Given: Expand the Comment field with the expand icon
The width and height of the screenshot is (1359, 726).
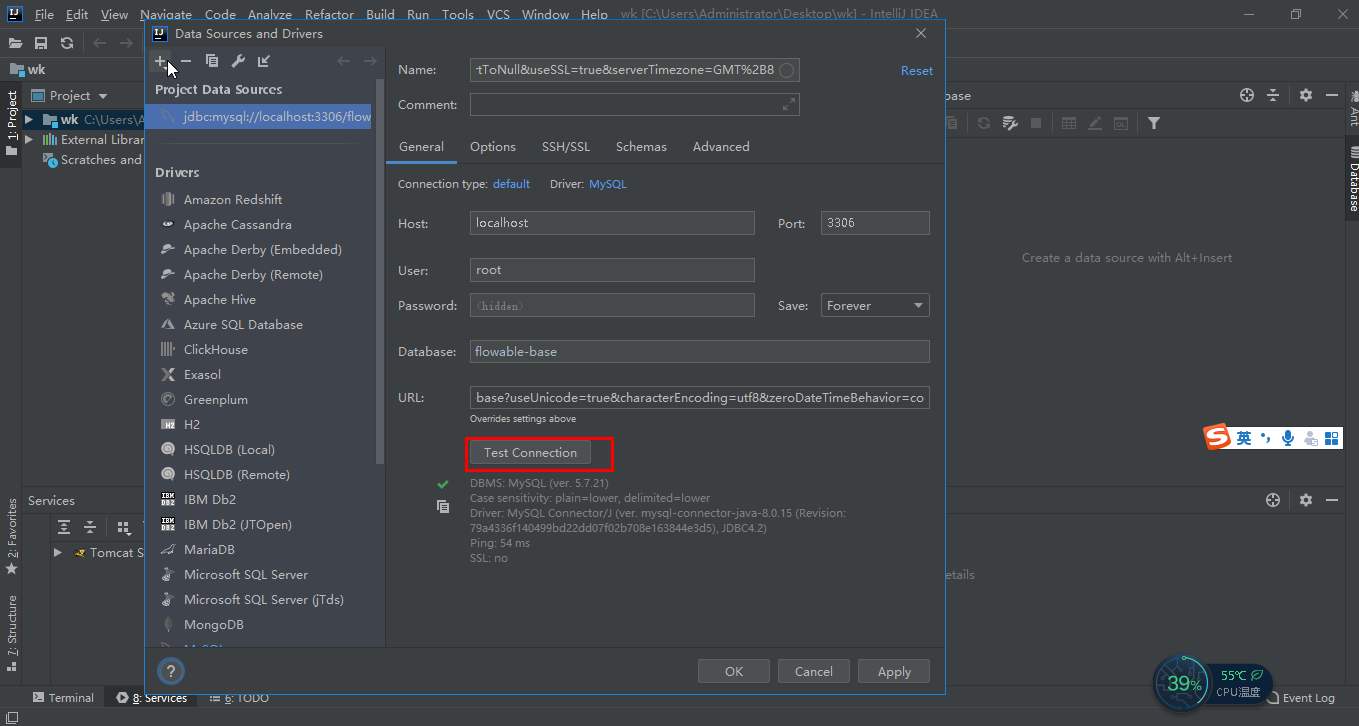Looking at the screenshot, I should point(789,104).
